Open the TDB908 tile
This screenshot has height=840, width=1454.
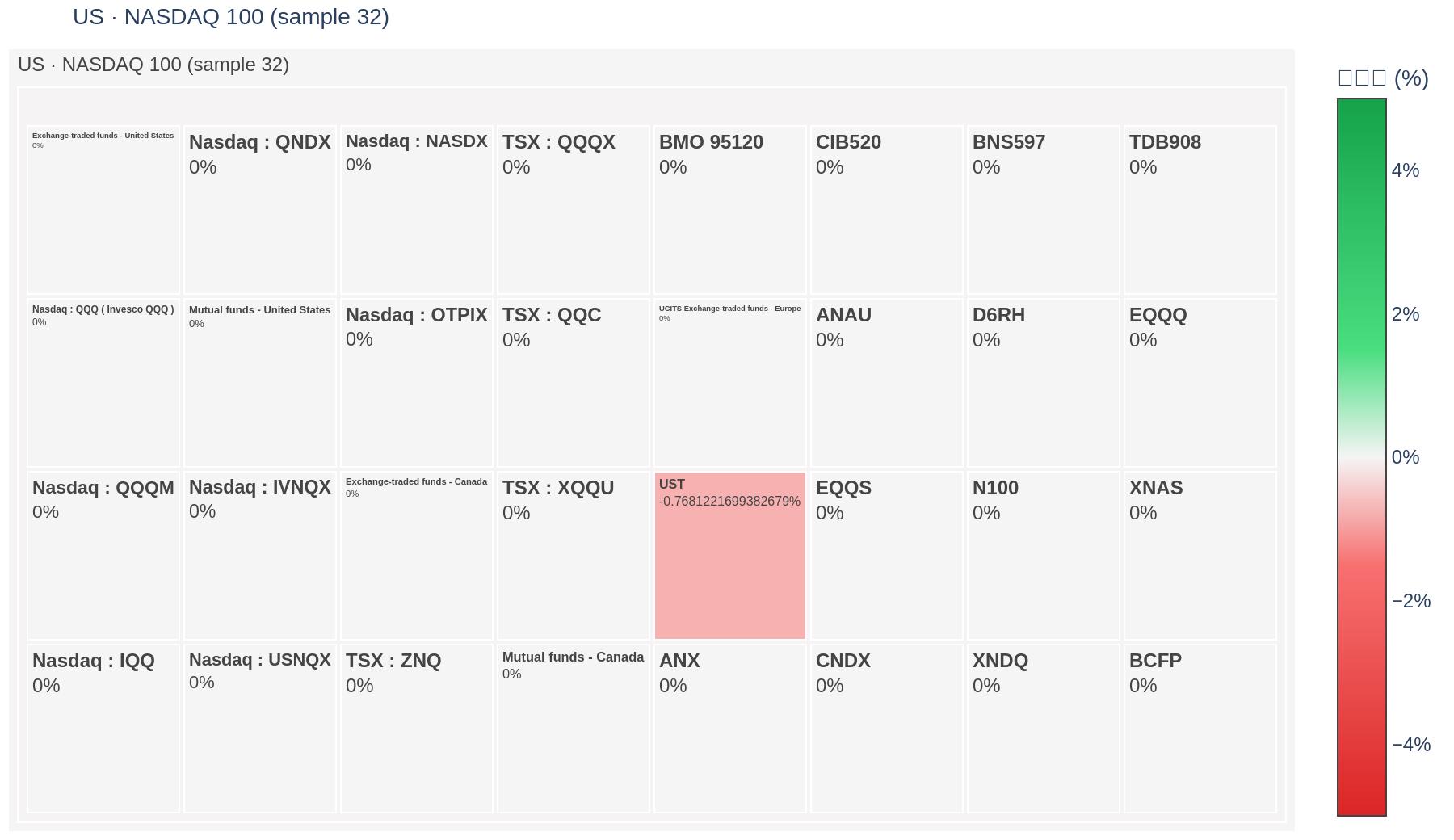pyautogui.click(x=1200, y=210)
